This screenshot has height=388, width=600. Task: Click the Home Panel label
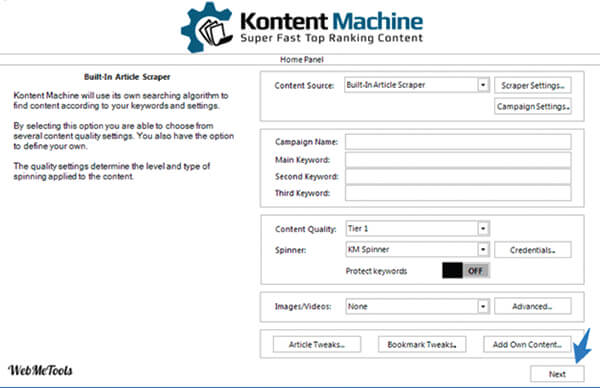[x=302, y=60]
